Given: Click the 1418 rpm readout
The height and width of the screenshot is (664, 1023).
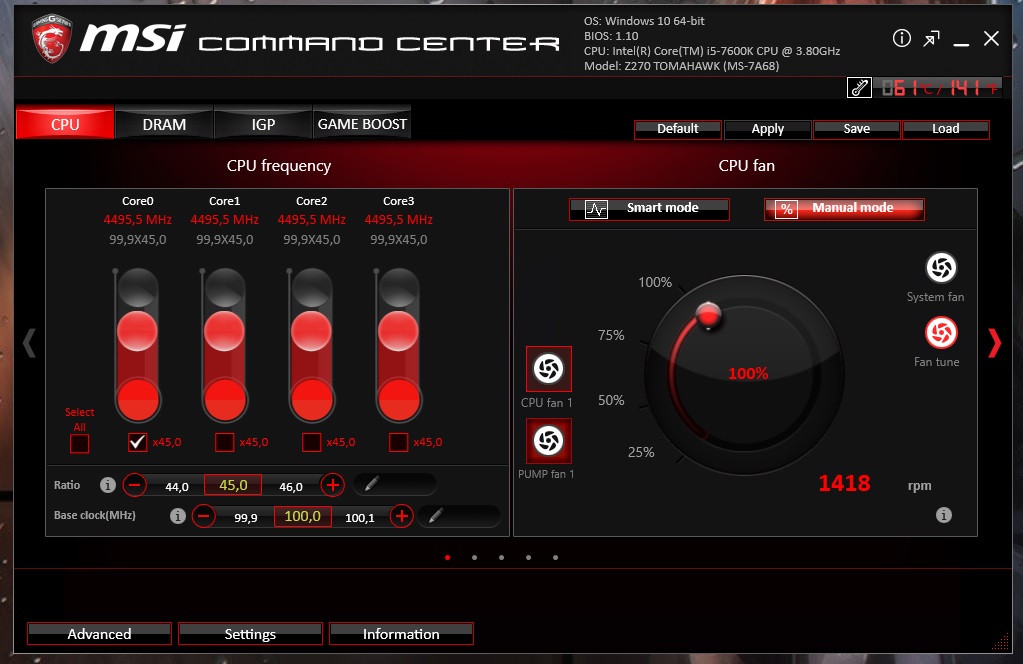Looking at the screenshot, I should (844, 483).
